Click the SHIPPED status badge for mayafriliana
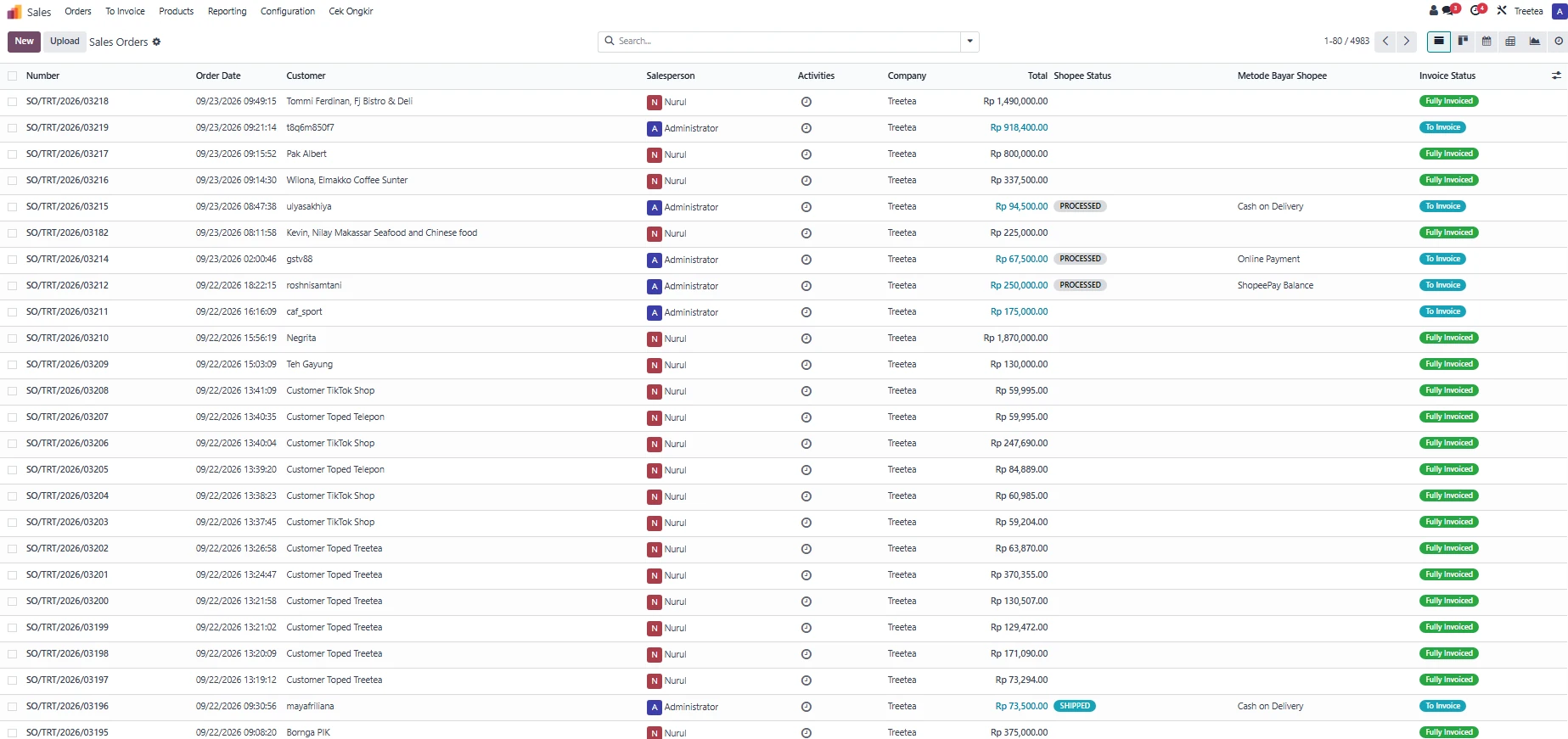1568x739 pixels. [1074, 706]
